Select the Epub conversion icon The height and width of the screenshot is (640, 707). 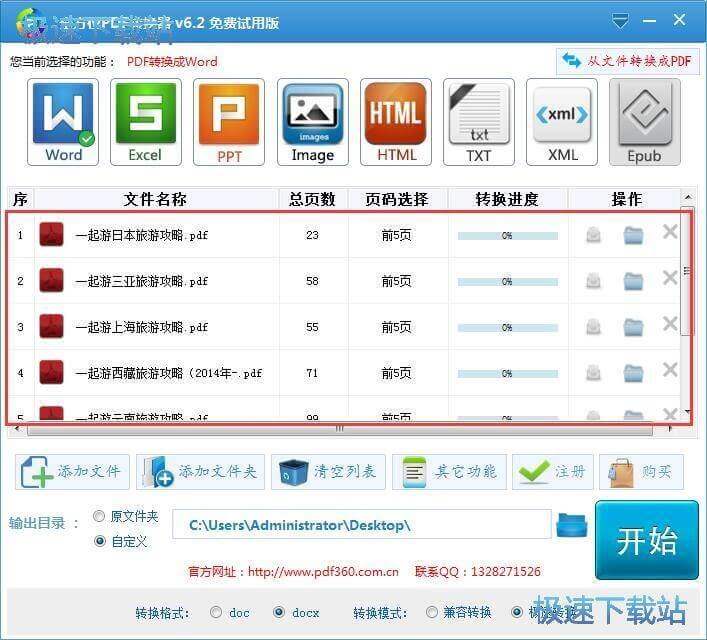coord(645,122)
